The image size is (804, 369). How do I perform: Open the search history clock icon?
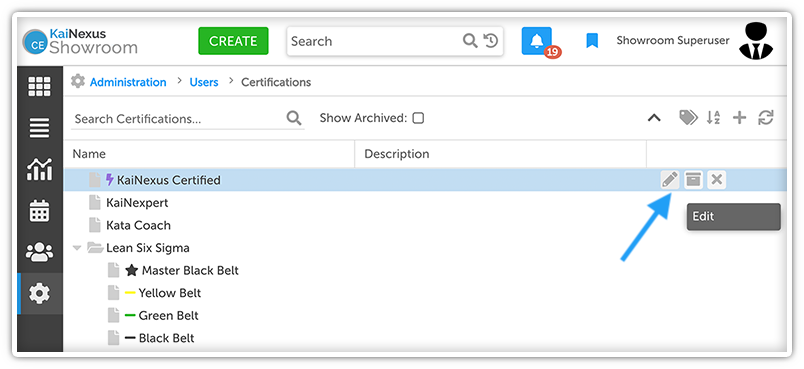point(491,41)
